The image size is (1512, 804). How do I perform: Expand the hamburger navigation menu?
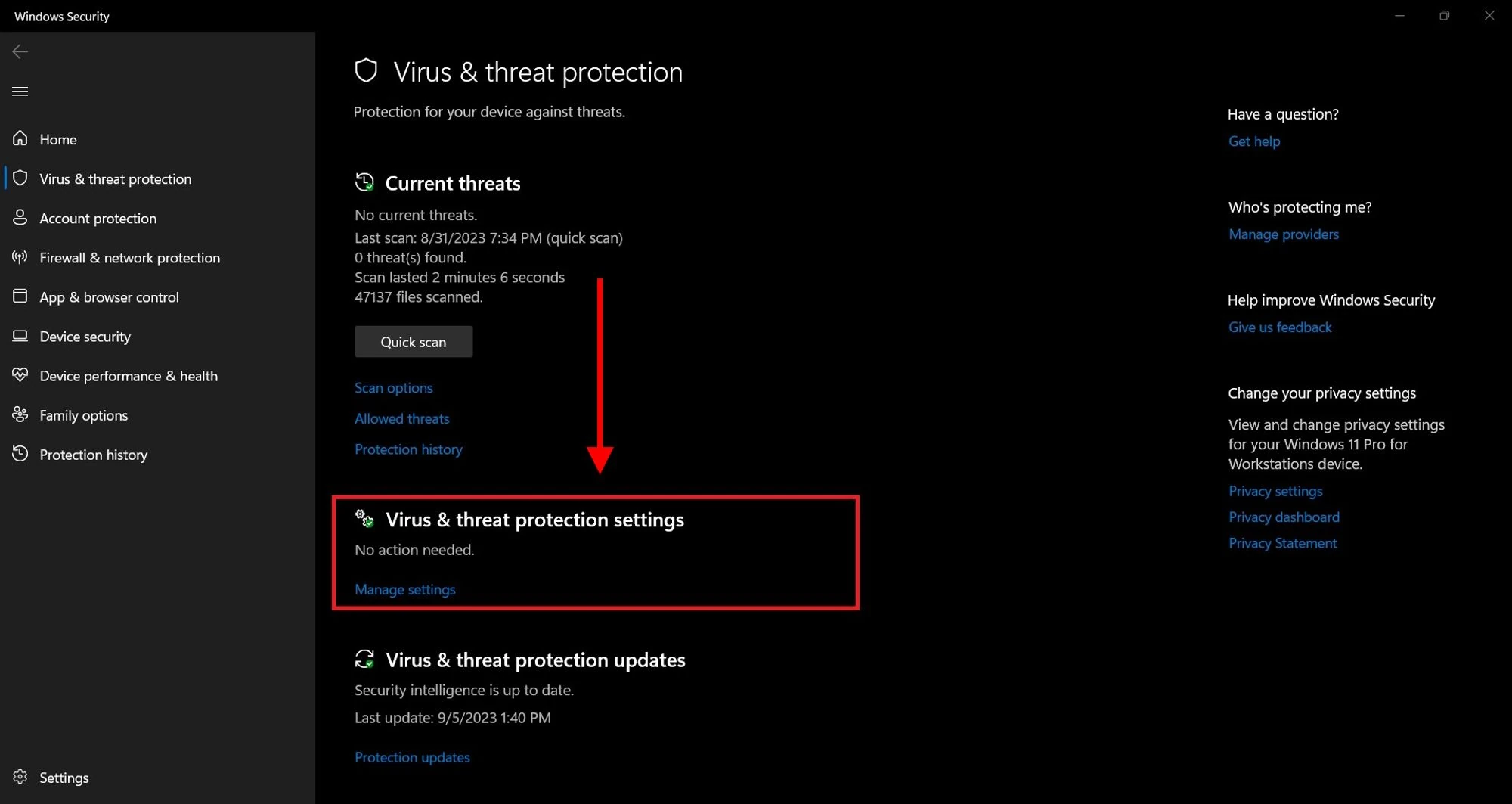pyautogui.click(x=20, y=92)
